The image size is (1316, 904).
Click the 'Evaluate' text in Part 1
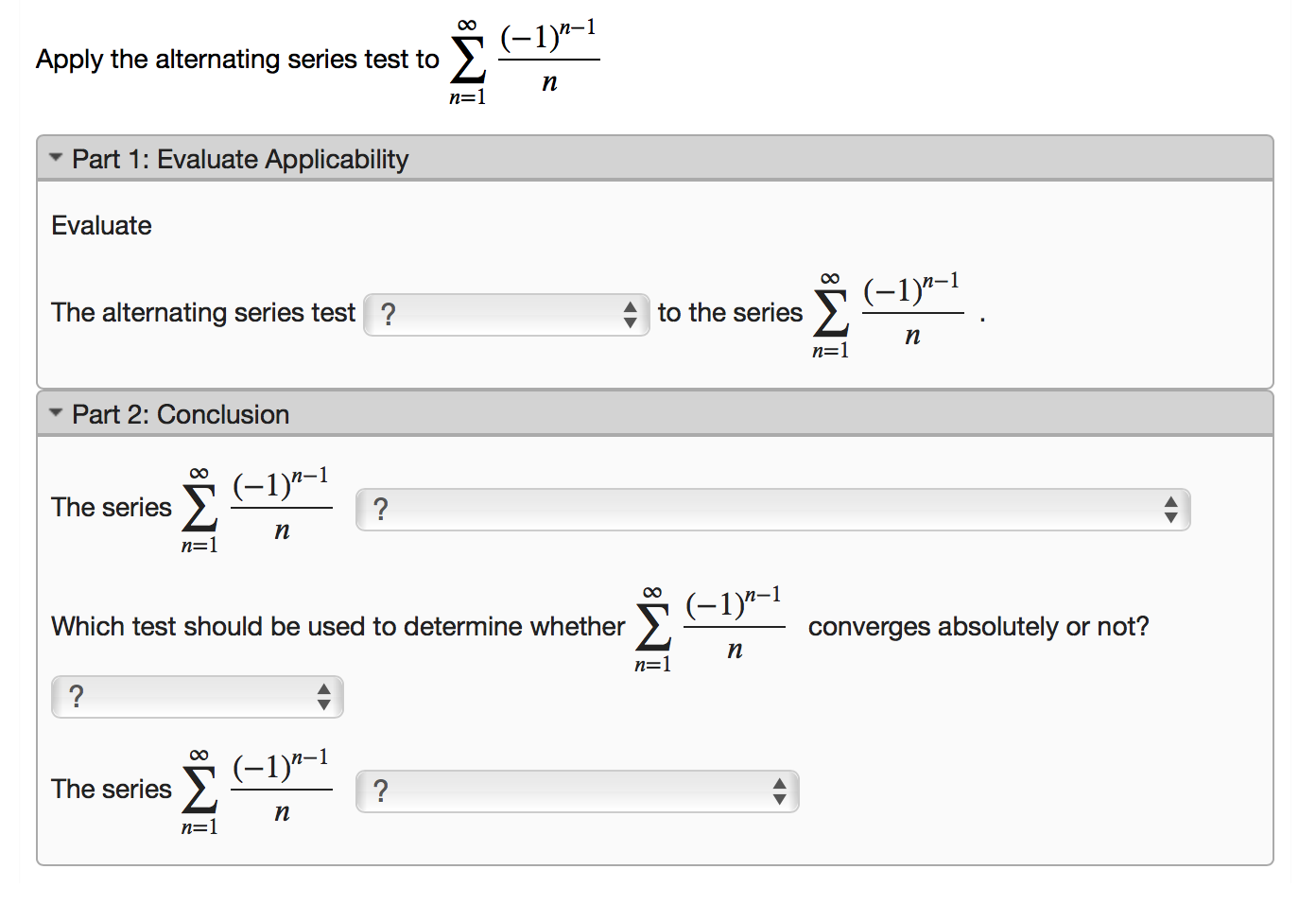coord(101,225)
